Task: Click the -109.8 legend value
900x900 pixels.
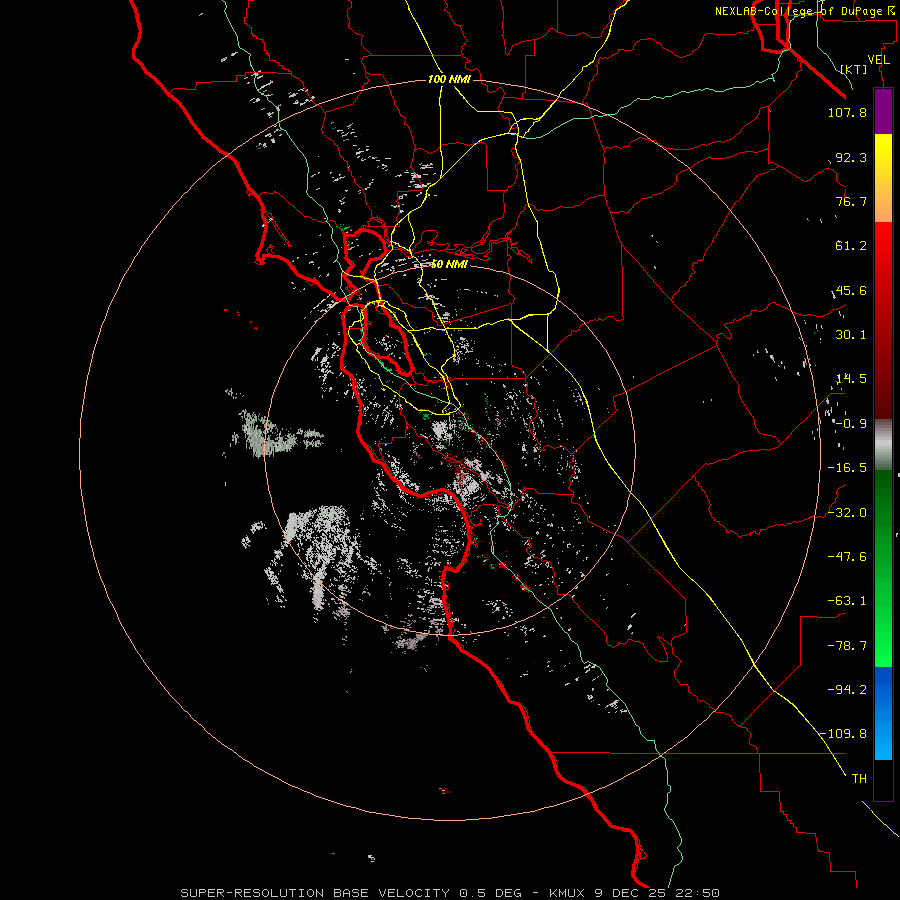Action: pos(843,734)
